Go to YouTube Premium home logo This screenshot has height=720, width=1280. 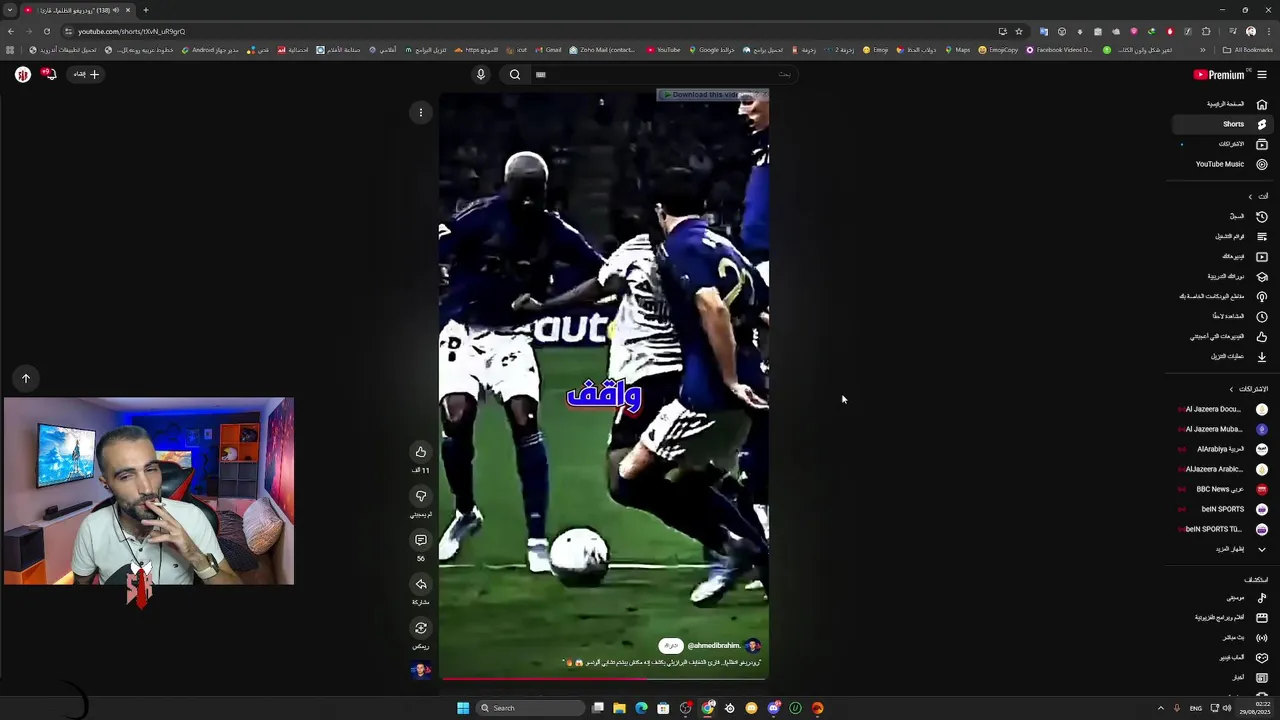(1218, 74)
